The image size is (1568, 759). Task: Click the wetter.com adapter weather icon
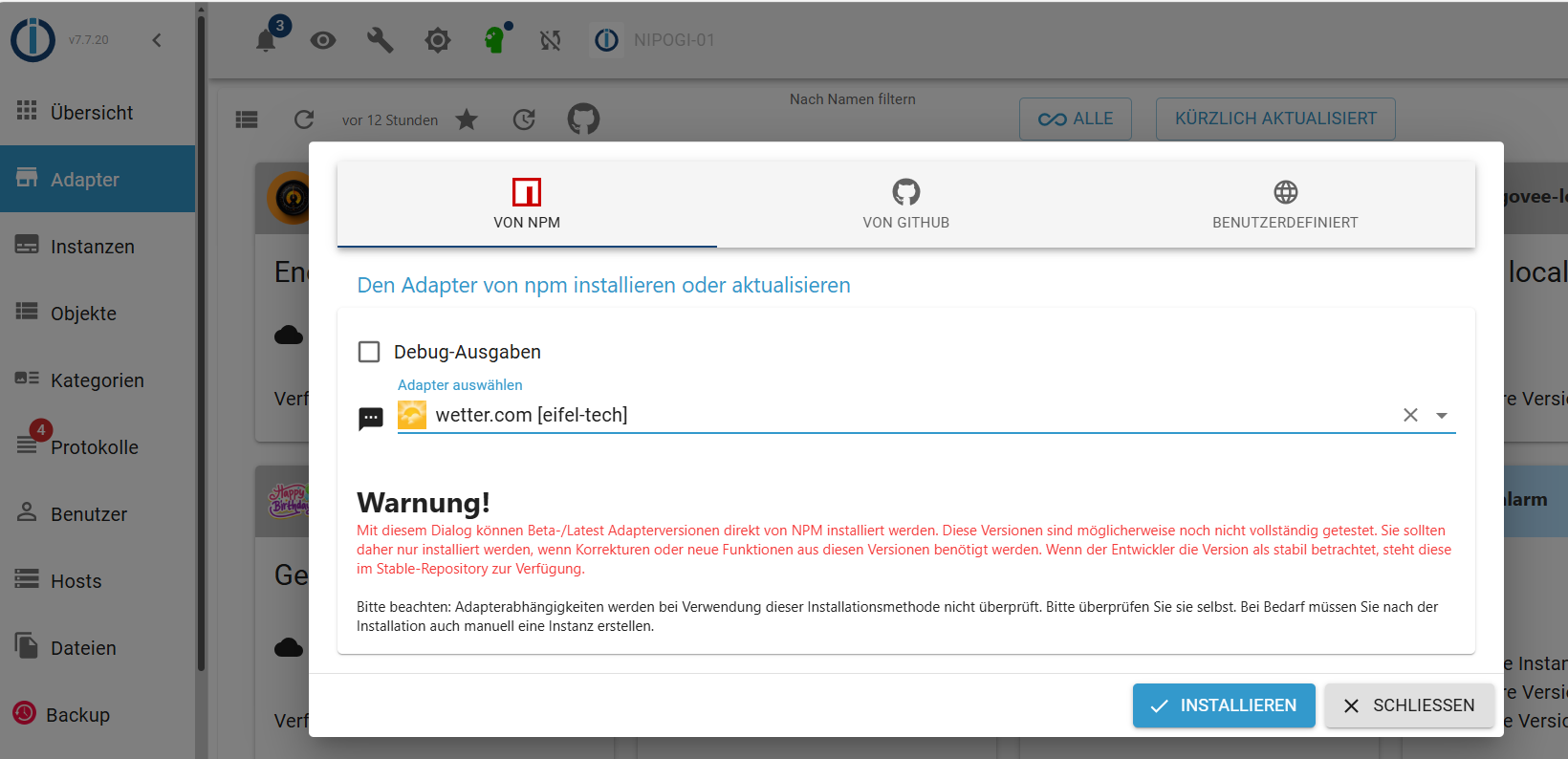[x=412, y=415]
